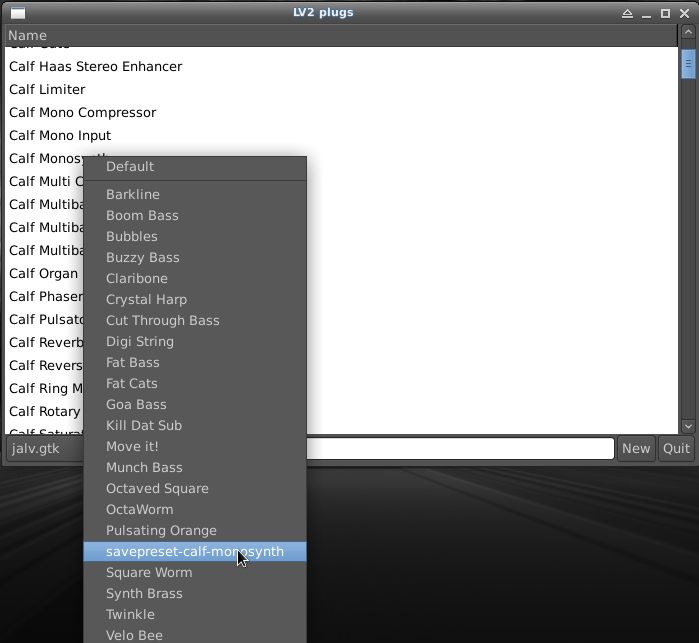Choose Buzzy Bass preset

coord(195,257)
